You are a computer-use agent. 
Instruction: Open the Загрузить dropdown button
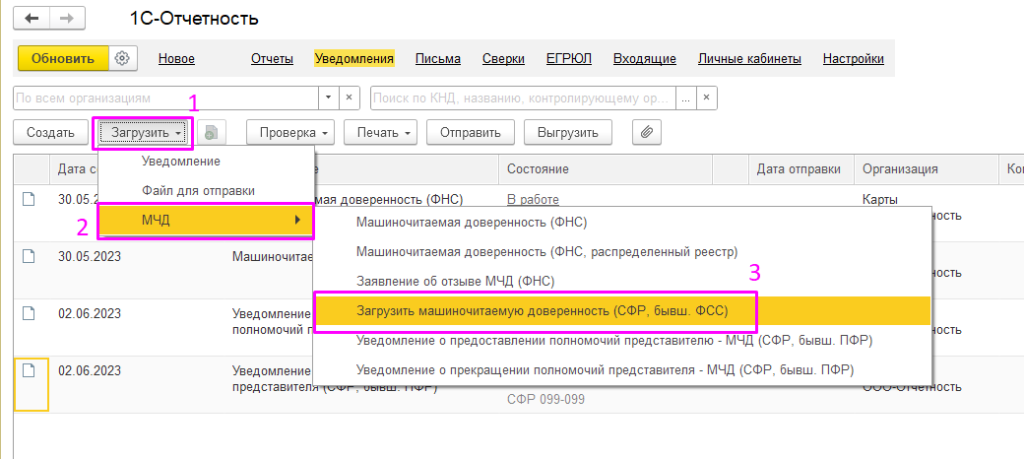coord(141,132)
